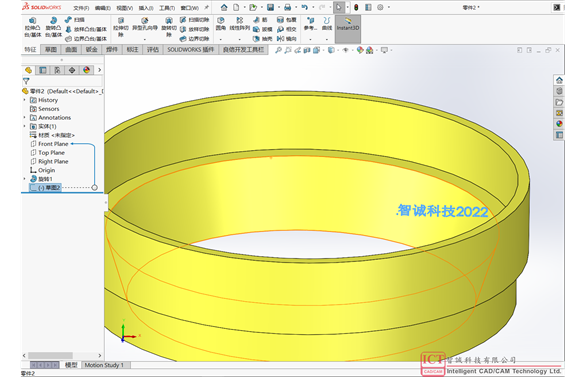Screen dimensions: 584x377
Task: Expand the Annotations tree node
Action: 25,117
